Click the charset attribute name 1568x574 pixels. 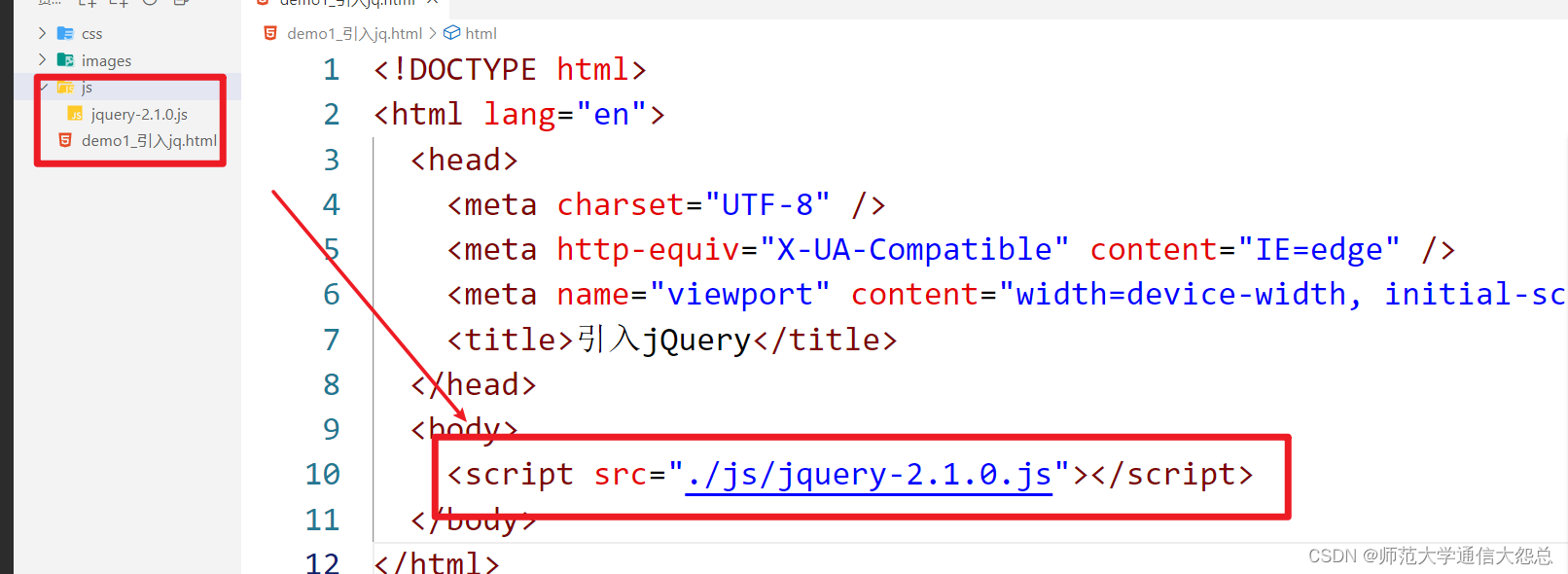(x=621, y=204)
